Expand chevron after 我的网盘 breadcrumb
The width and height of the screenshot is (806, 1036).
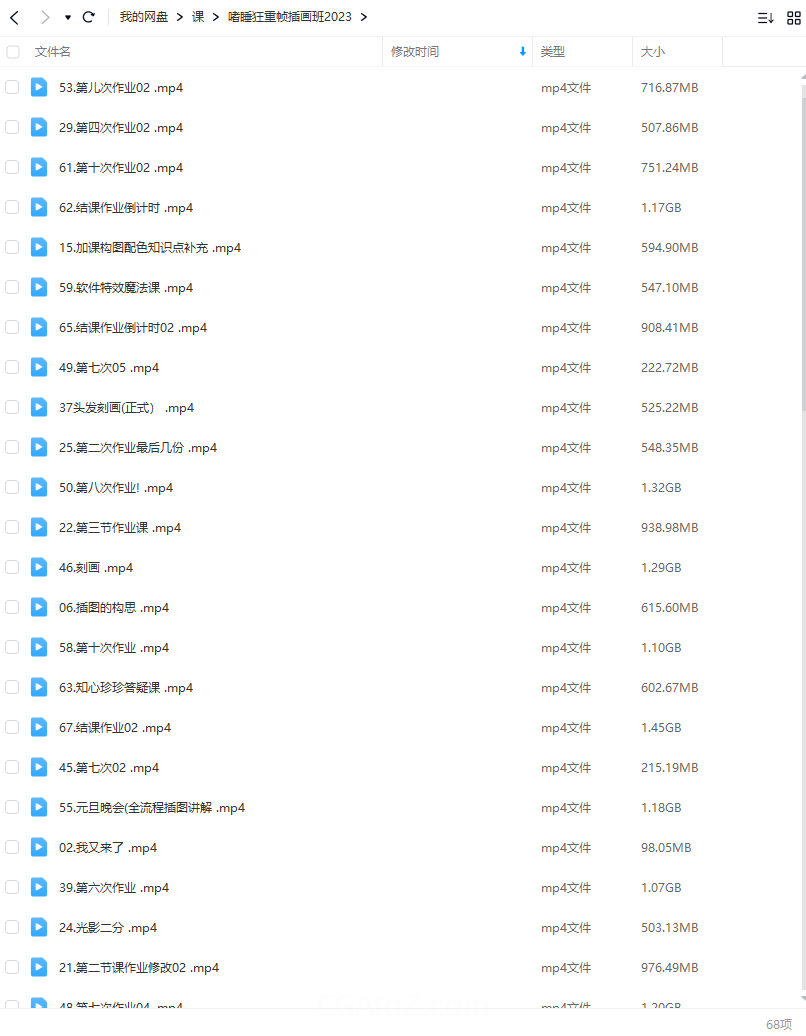(x=180, y=17)
